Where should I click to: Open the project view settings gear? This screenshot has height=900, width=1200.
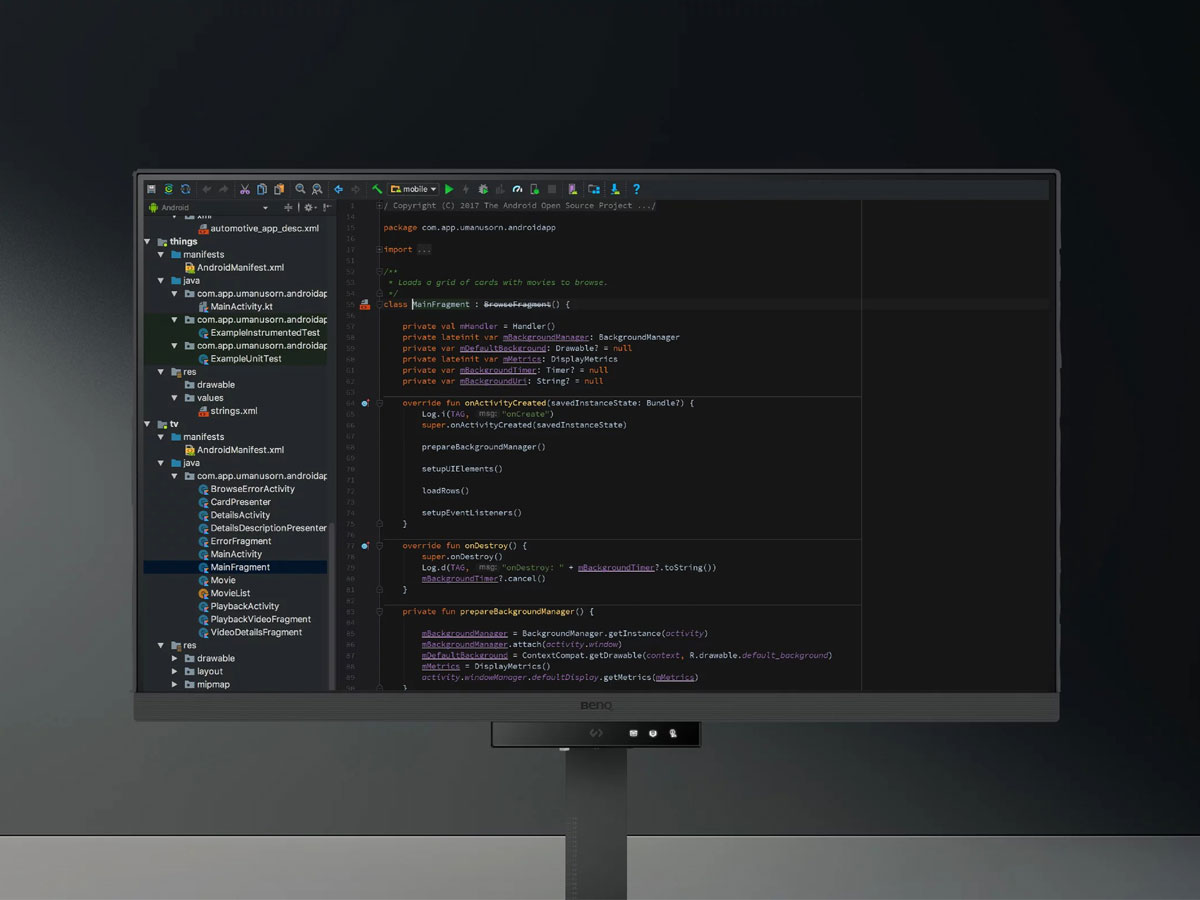(308, 208)
